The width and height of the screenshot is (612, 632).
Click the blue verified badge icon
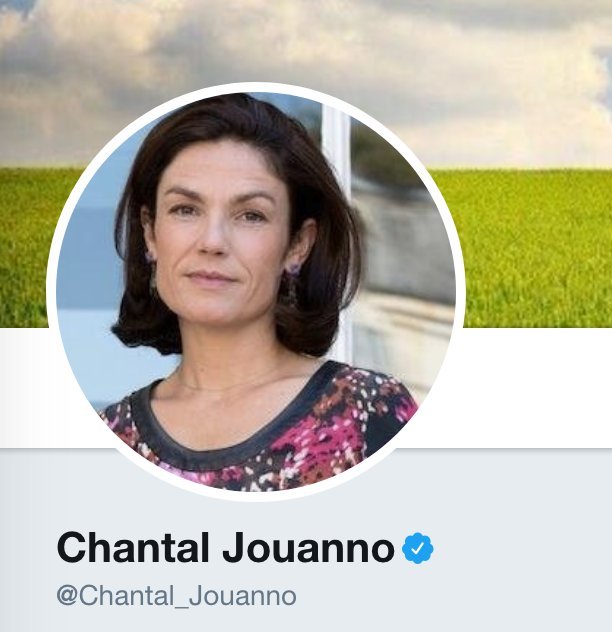pos(417,548)
